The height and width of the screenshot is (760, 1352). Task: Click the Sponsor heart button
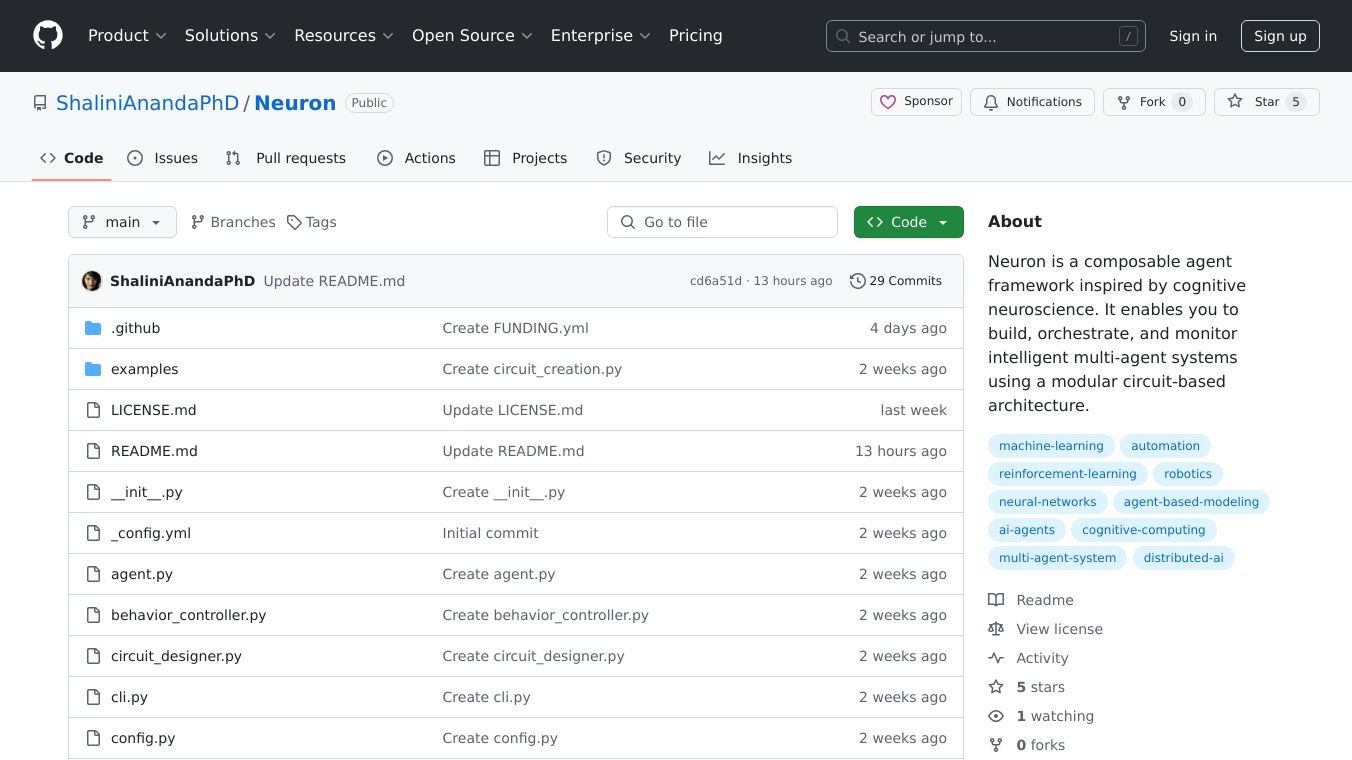916,102
